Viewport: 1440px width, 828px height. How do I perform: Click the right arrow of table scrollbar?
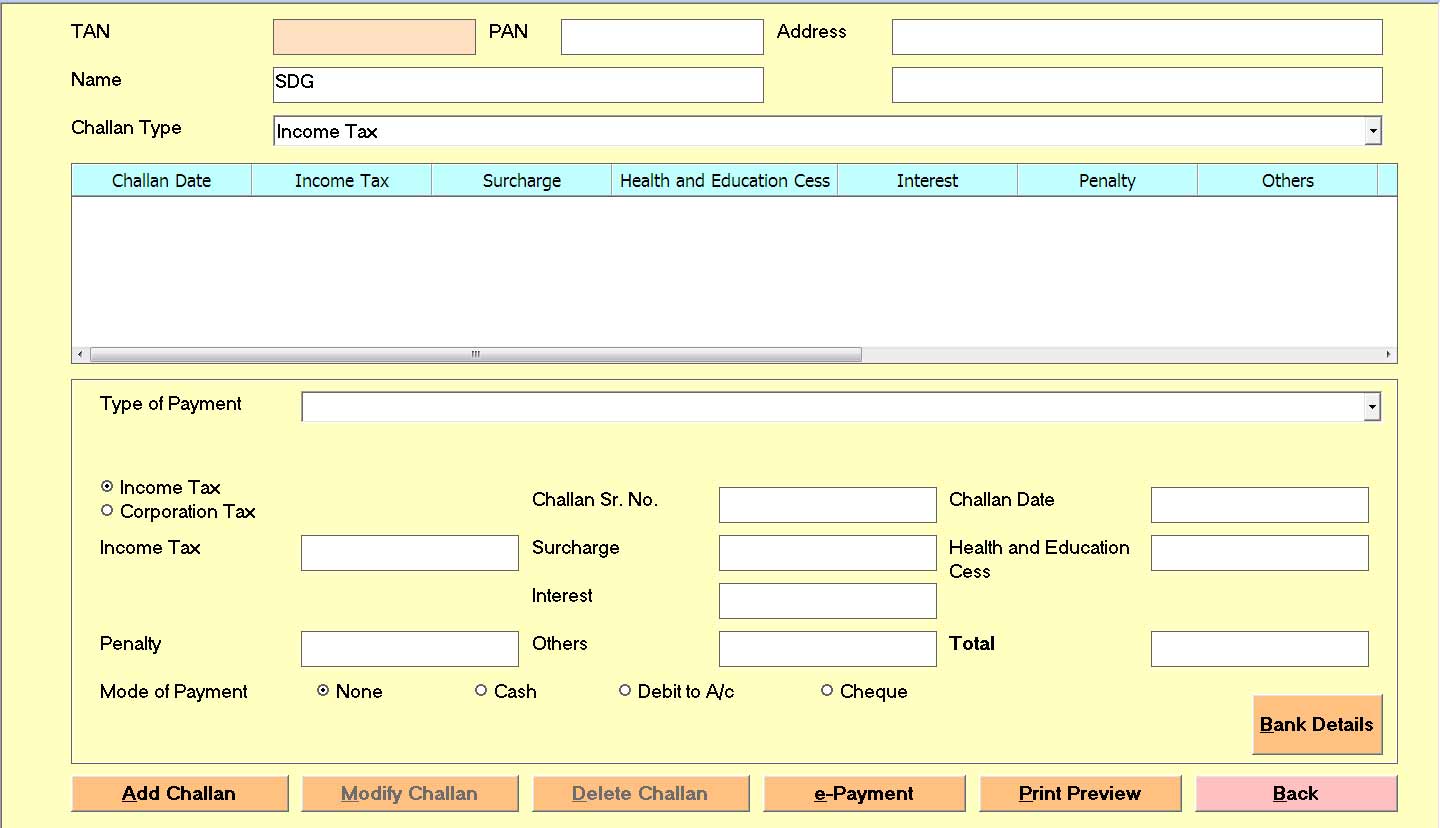coord(1388,354)
